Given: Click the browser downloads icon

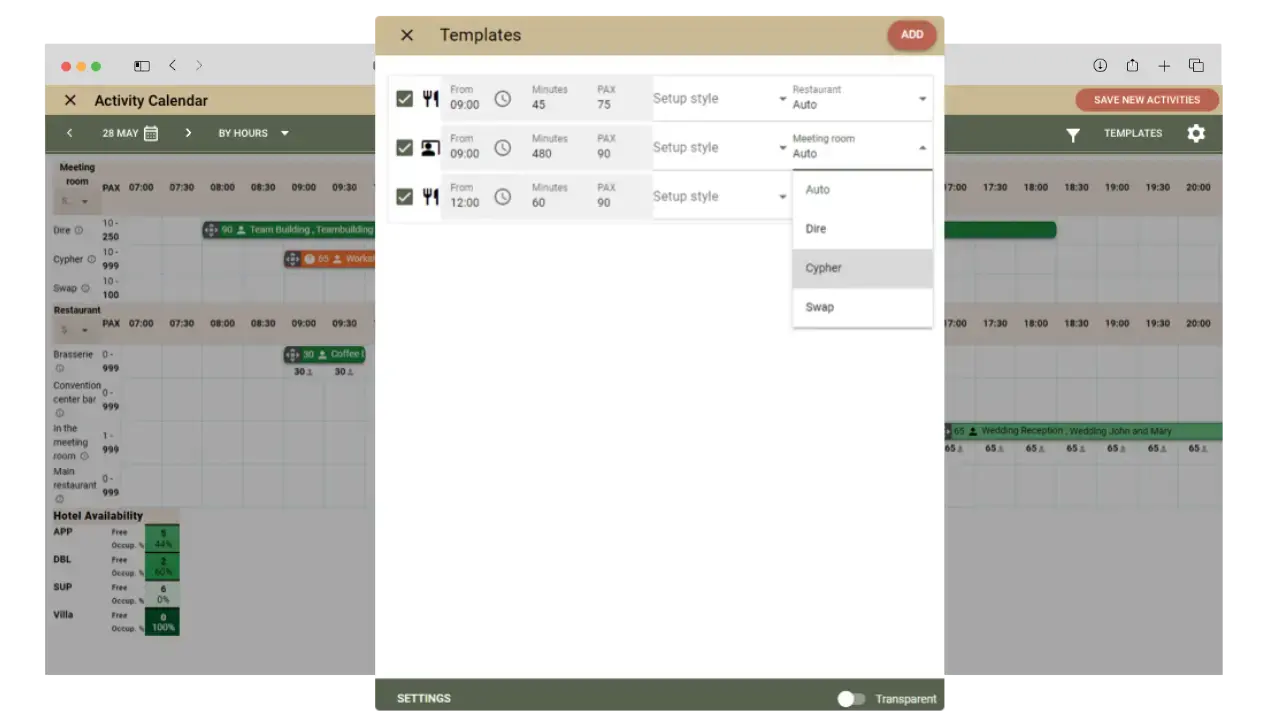Looking at the screenshot, I should tap(1100, 66).
